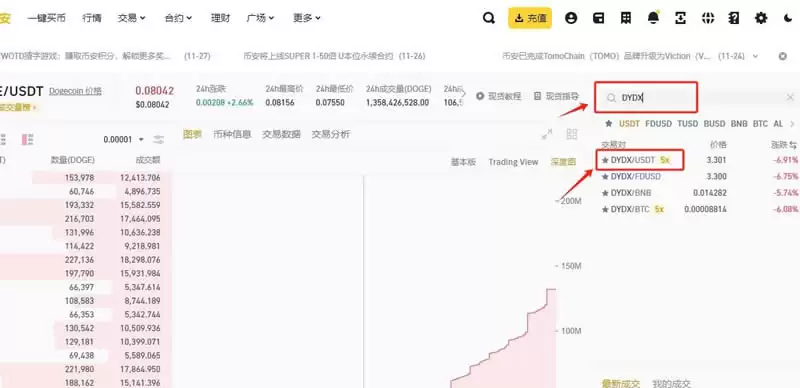
Task: Switch chart to 基本版 view
Action: [x=463, y=162]
